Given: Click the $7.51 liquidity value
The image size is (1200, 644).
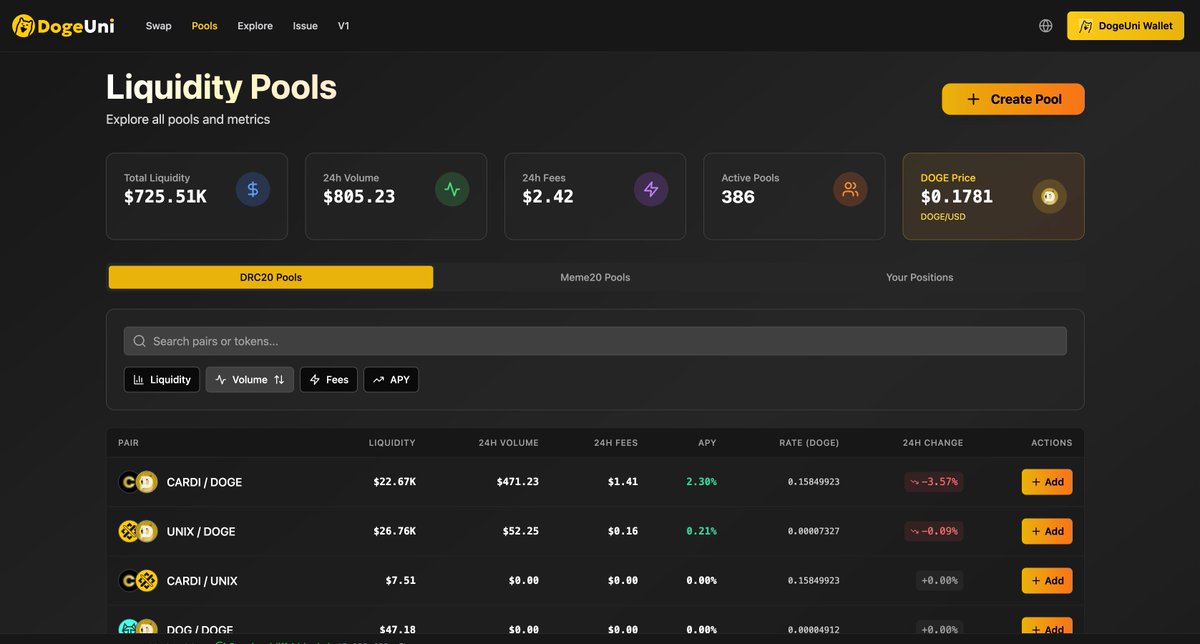Looking at the screenshot, I should pyautogui.click(x=401, y=580).
